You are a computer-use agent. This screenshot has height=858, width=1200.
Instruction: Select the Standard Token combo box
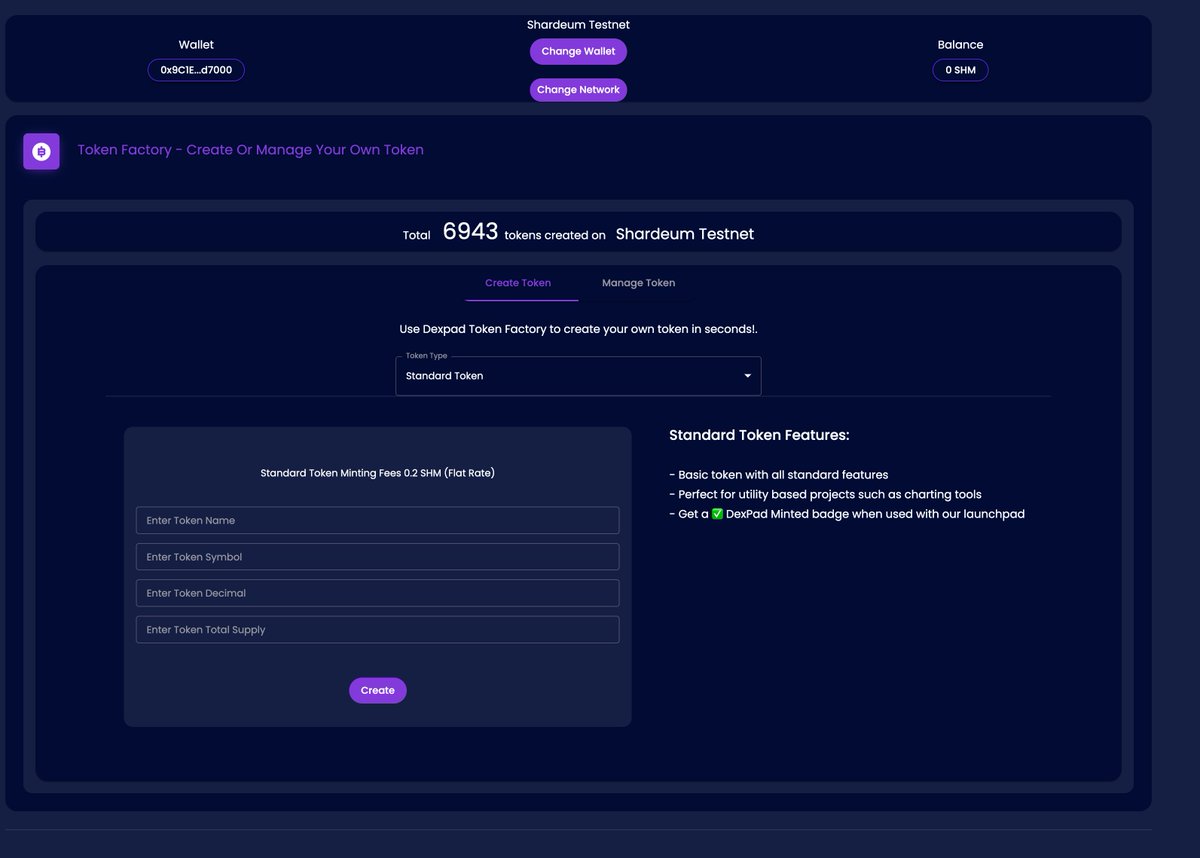click(x=578, y=376)
